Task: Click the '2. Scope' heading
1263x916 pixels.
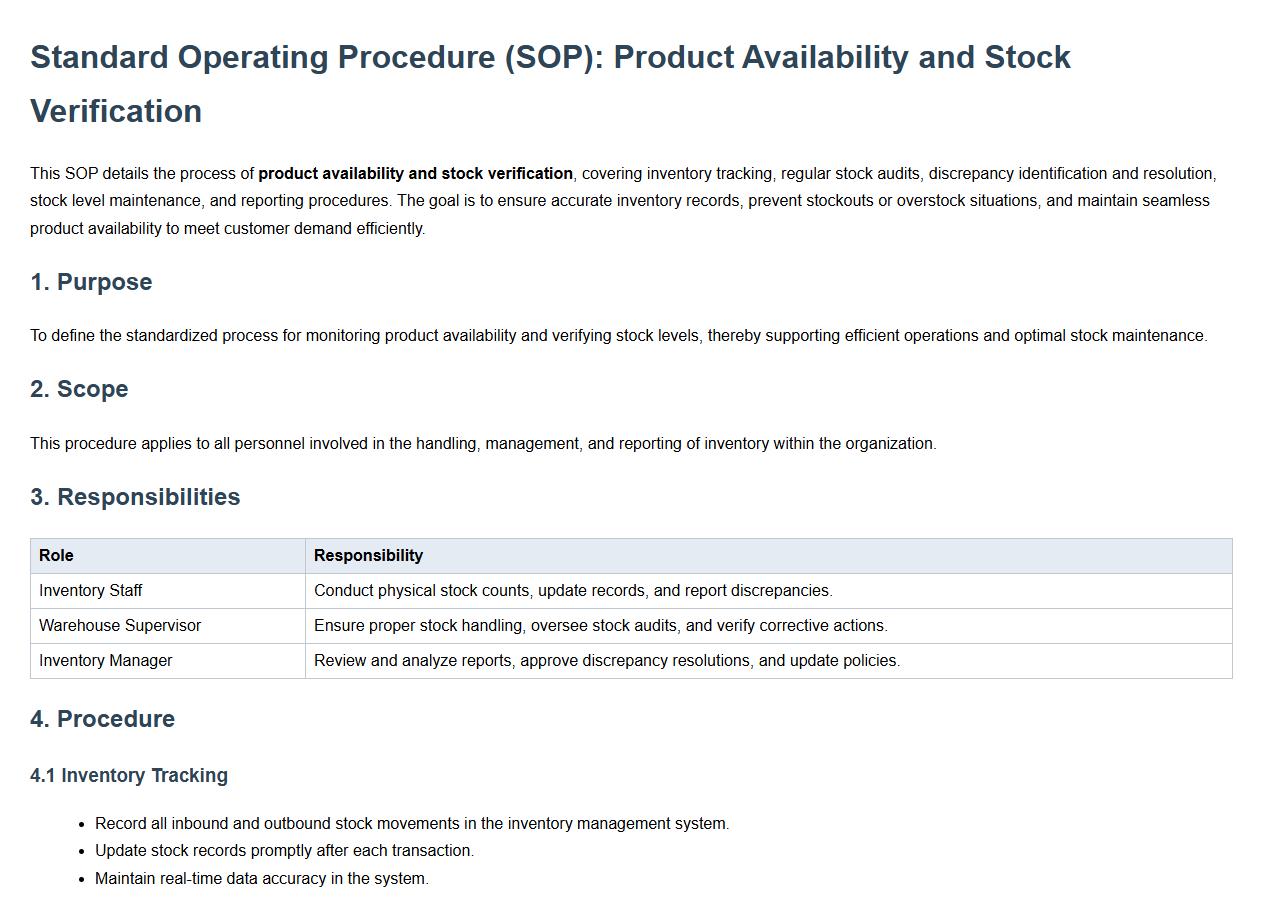Action: [x=79, y=389]
